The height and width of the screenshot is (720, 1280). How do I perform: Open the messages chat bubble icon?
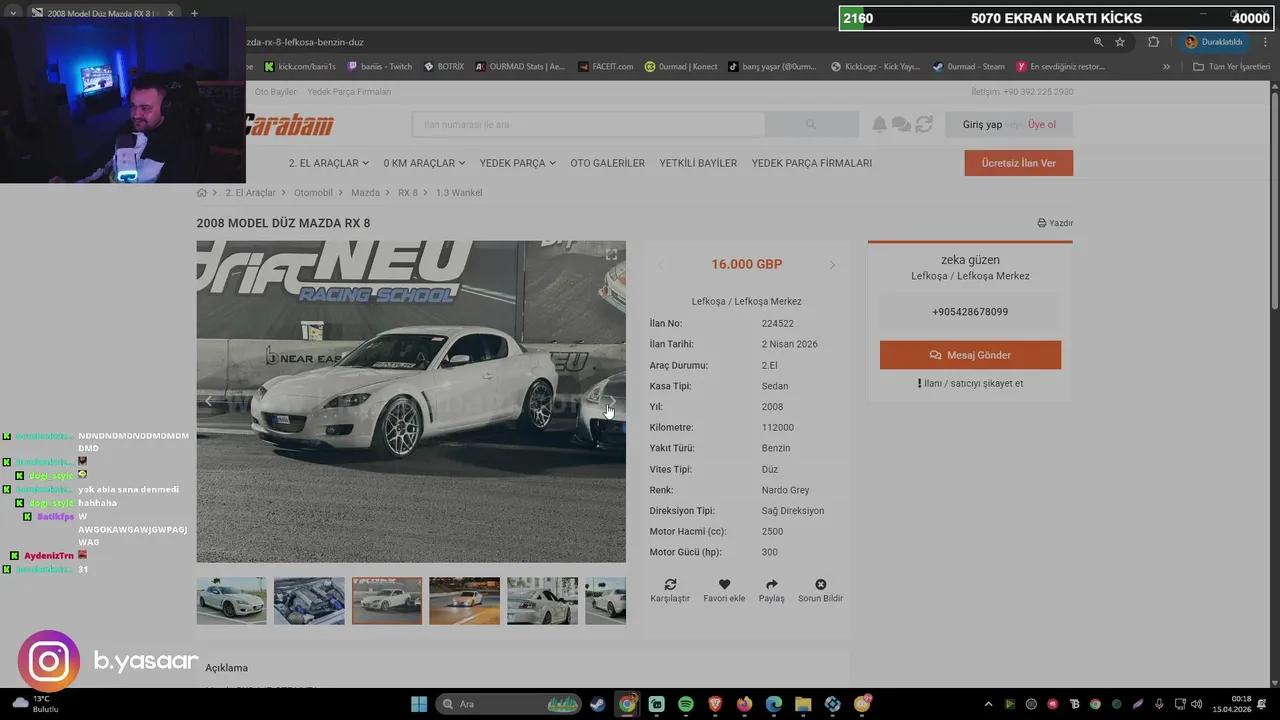[901, 124]
